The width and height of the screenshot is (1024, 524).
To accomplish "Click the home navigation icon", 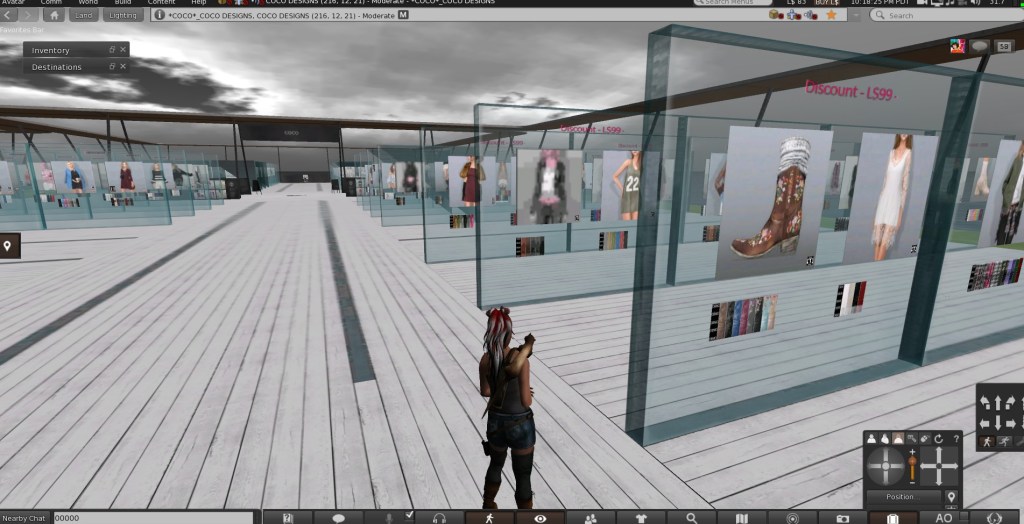I will pos(52,15).
